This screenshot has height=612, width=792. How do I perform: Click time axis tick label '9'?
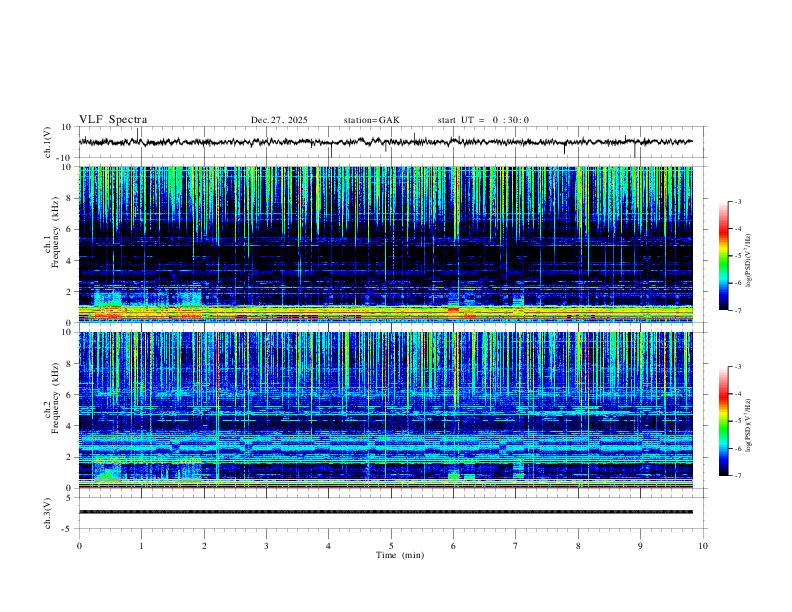[x=640, y=546]
